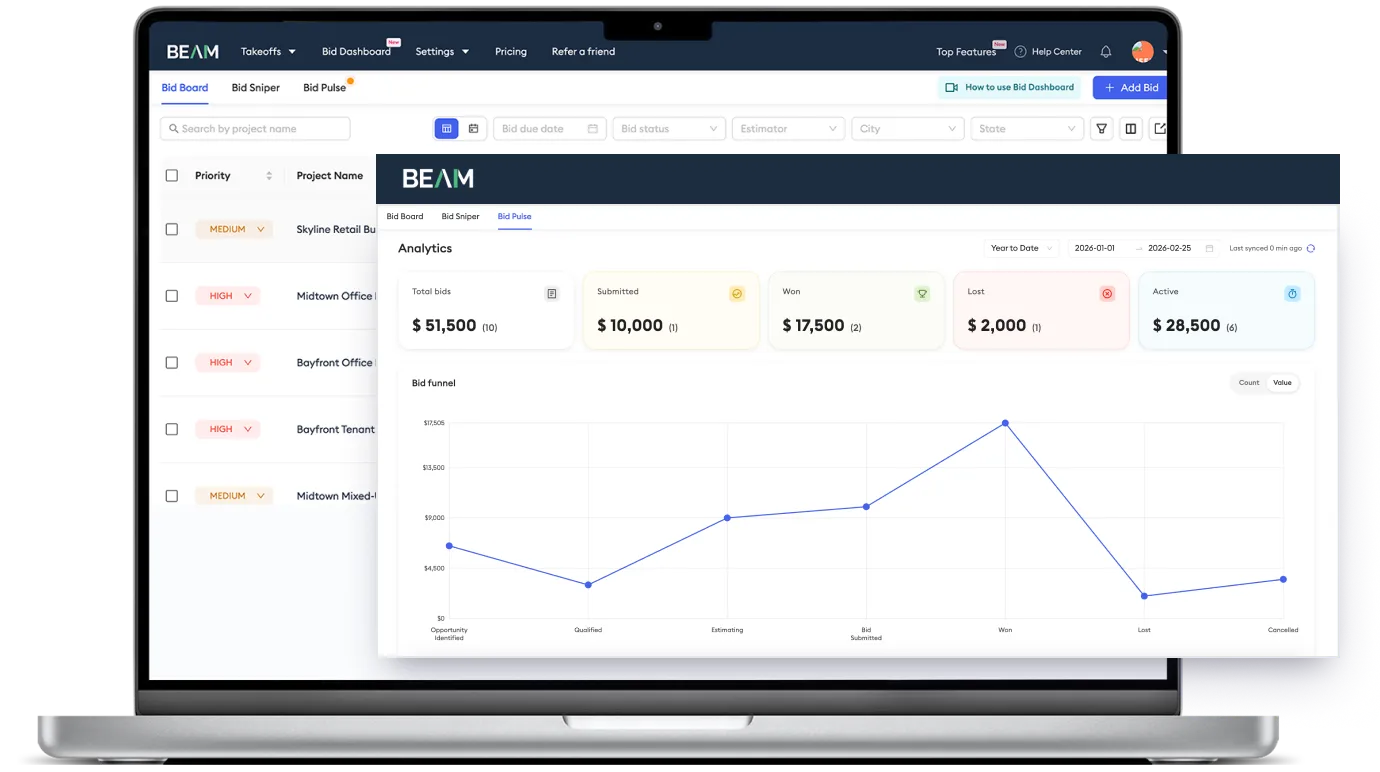Screen dimensions: 1380x772
Task: Switch to the calendar view icon
Action: coord(473,129)
